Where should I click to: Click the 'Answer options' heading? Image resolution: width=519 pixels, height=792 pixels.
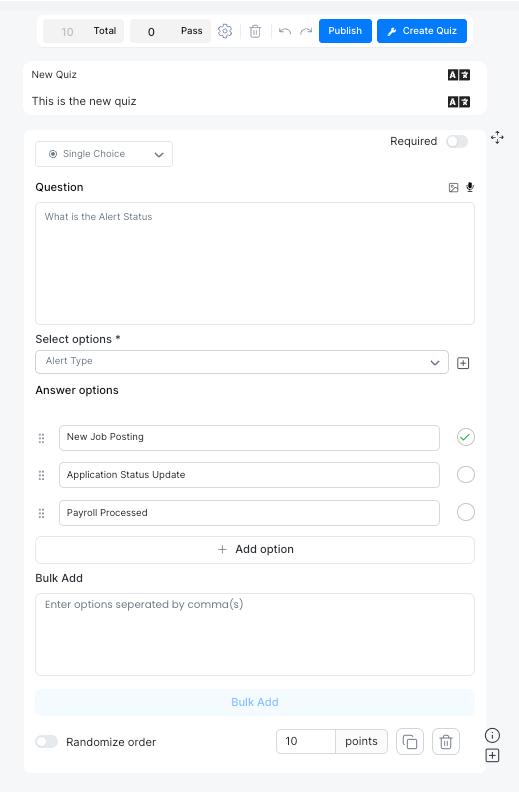(x=77, y=390)
